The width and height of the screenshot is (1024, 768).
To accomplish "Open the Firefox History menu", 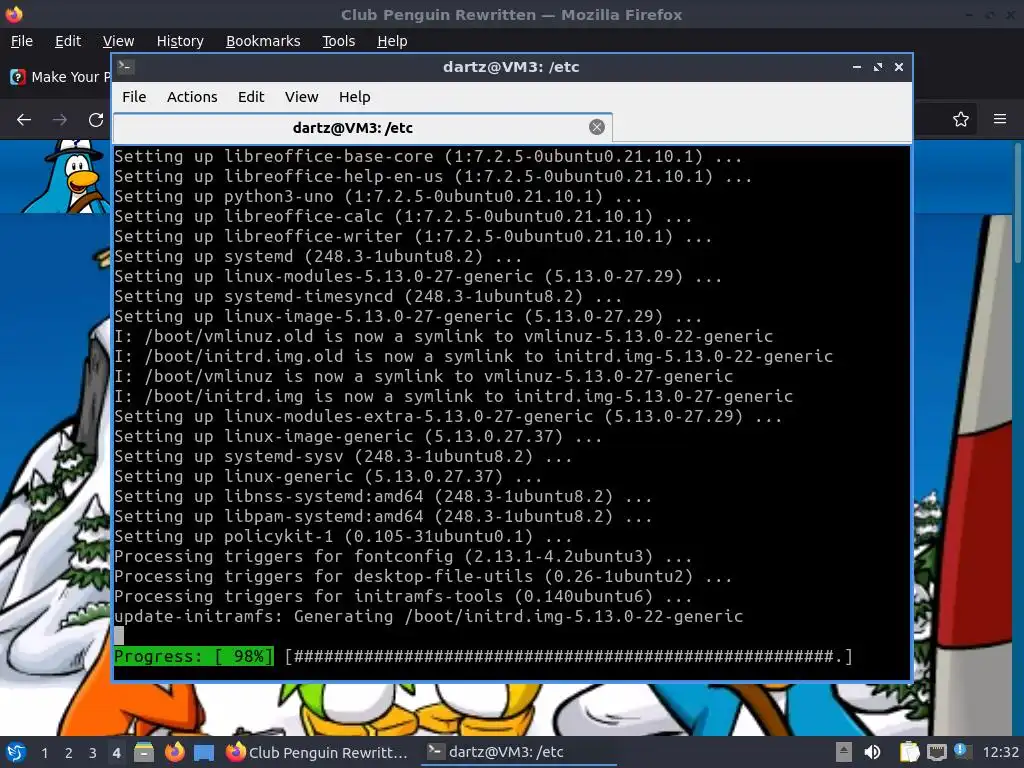I will click(x=180, y=41).
